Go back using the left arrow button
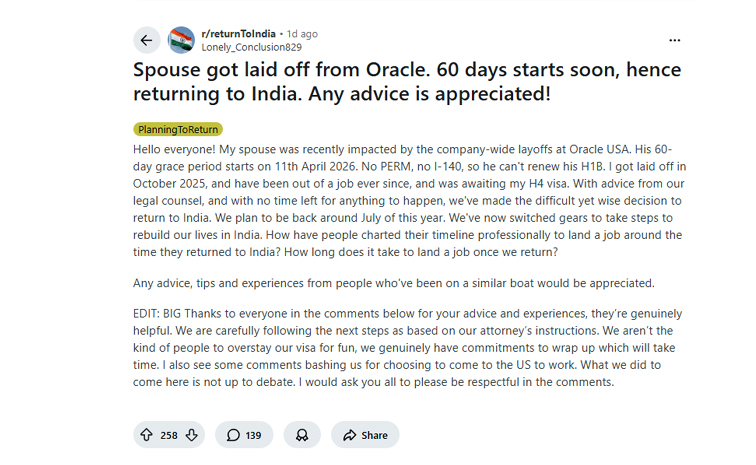This screenshot has height=465, width=756. tap(147, 40)
